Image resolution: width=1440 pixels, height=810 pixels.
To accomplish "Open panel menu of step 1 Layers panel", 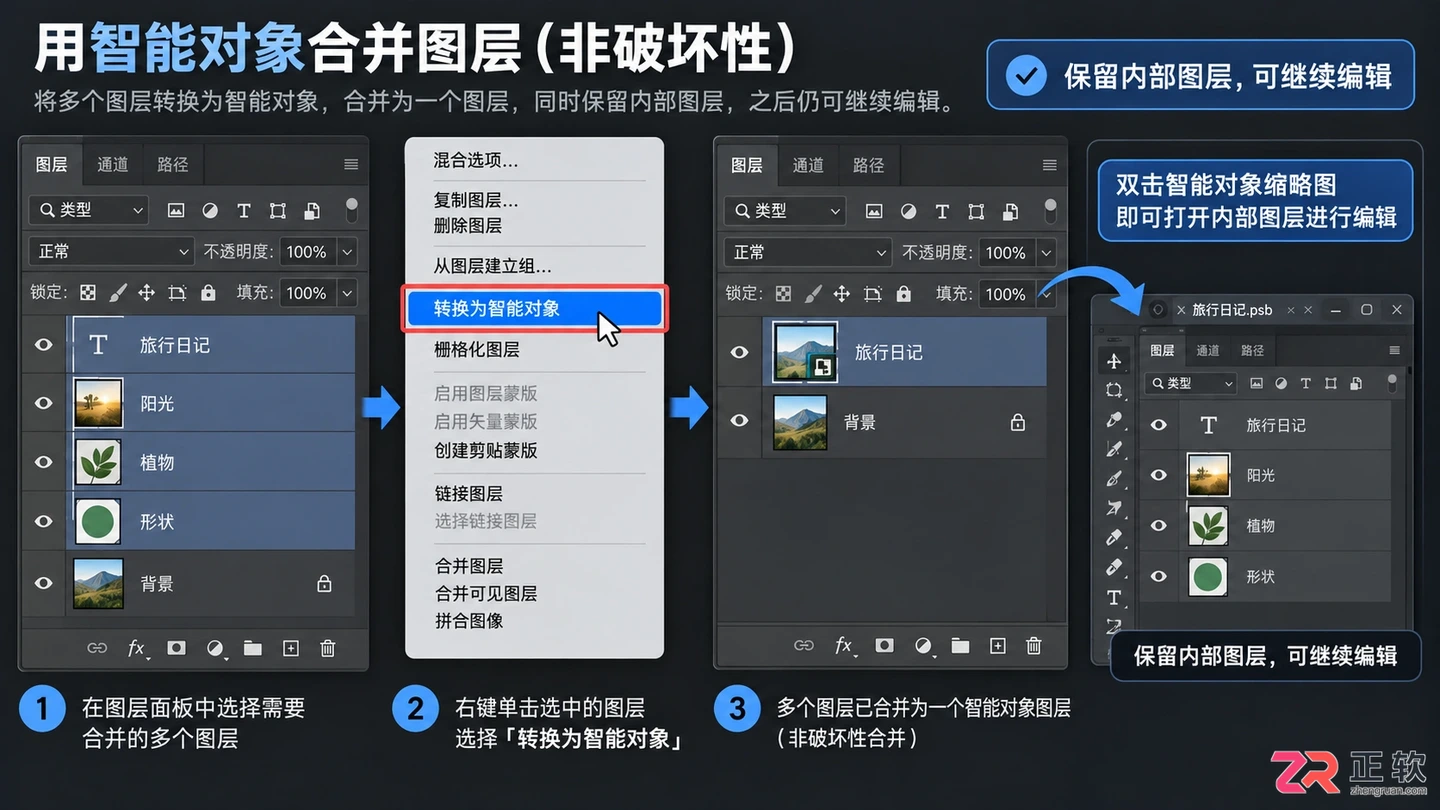I will tap(351, 164).
